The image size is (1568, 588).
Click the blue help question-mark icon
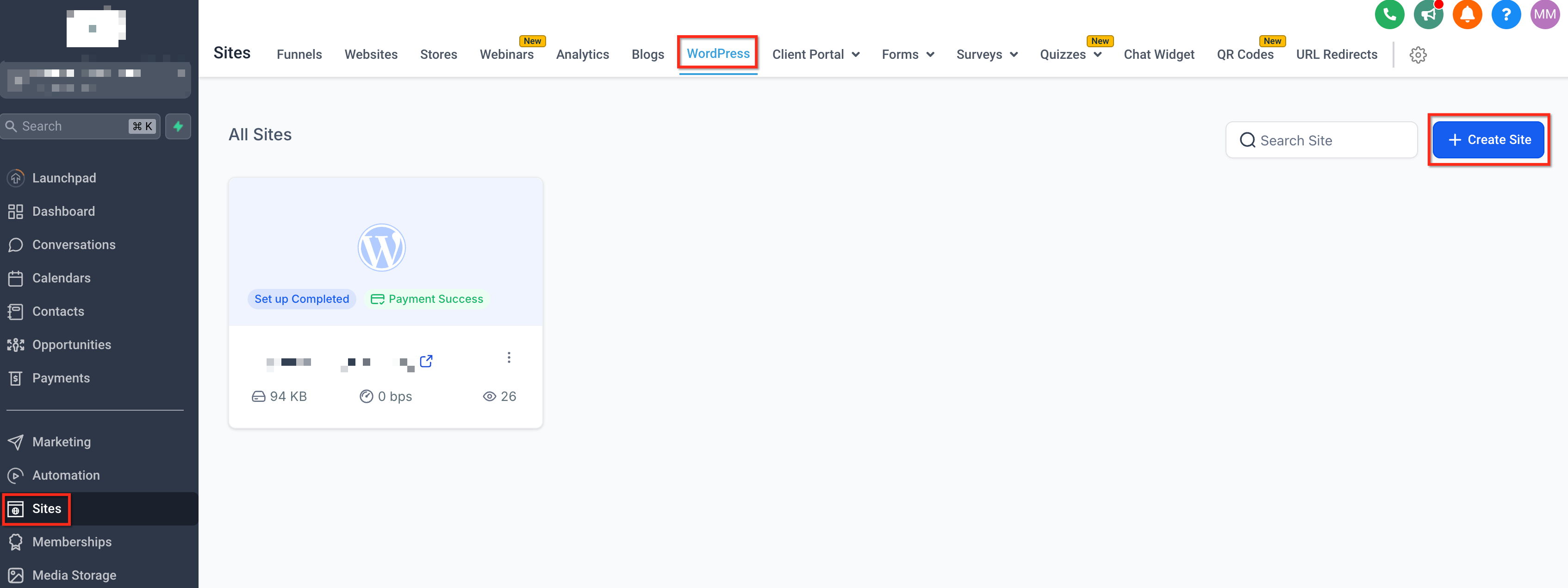1506,15
